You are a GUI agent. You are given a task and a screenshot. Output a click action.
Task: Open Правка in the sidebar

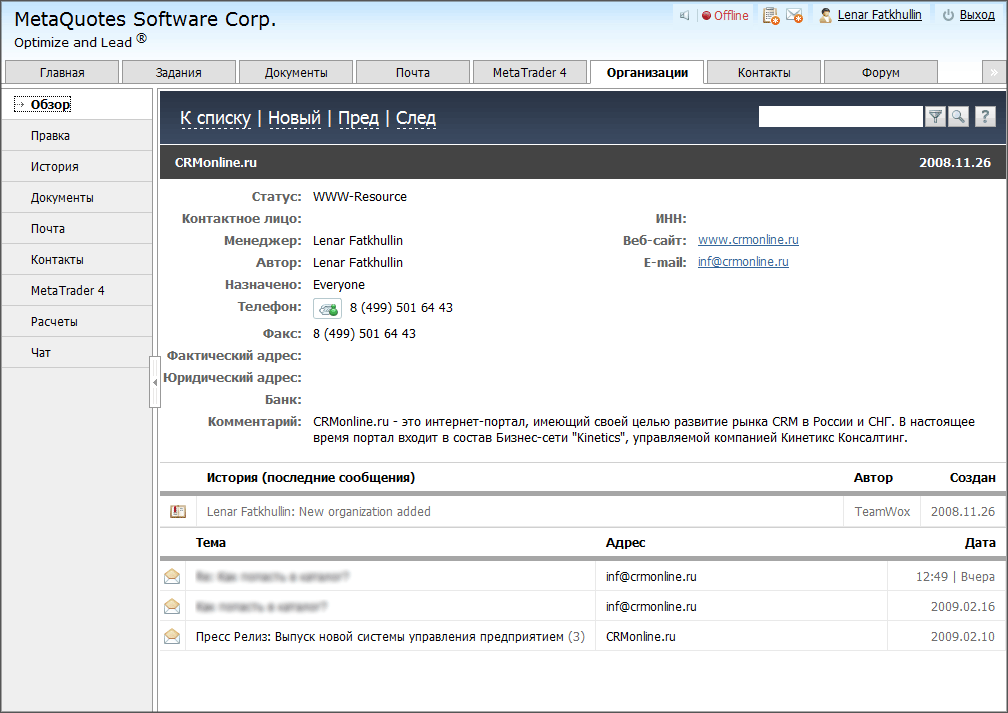(x=77, y=136)
